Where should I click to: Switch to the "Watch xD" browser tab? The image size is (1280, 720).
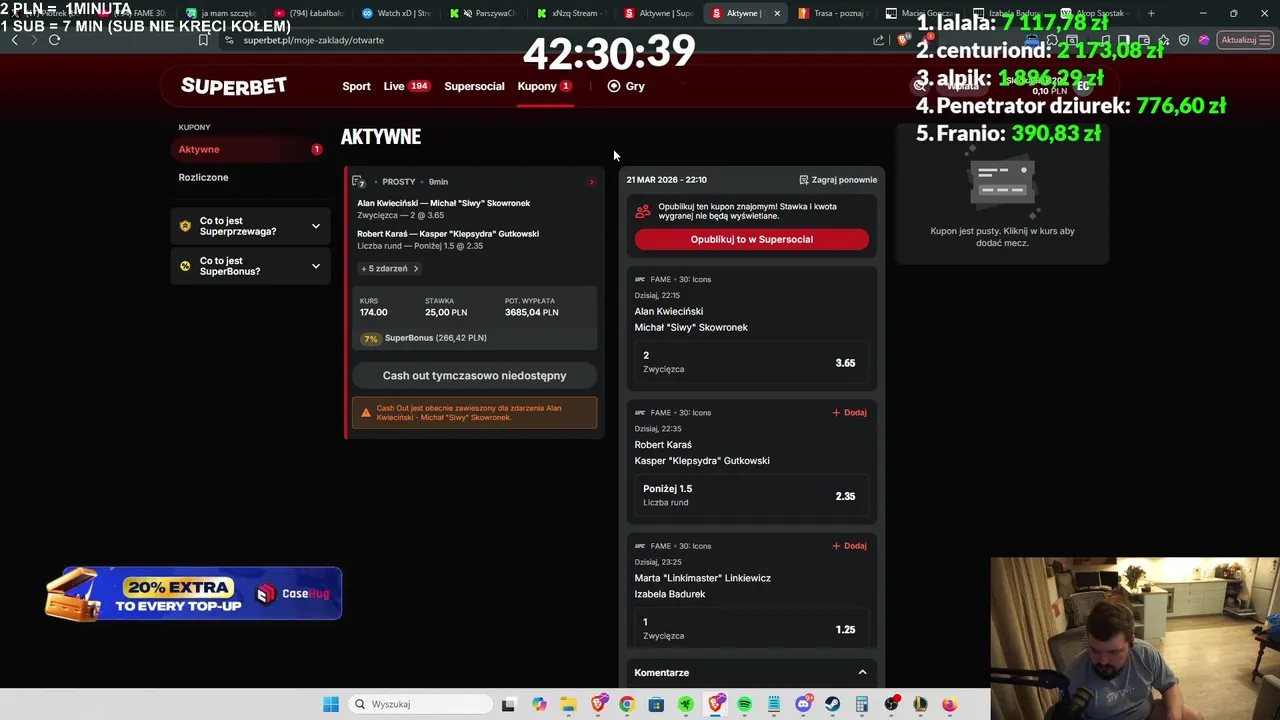(x=396, y=13)
